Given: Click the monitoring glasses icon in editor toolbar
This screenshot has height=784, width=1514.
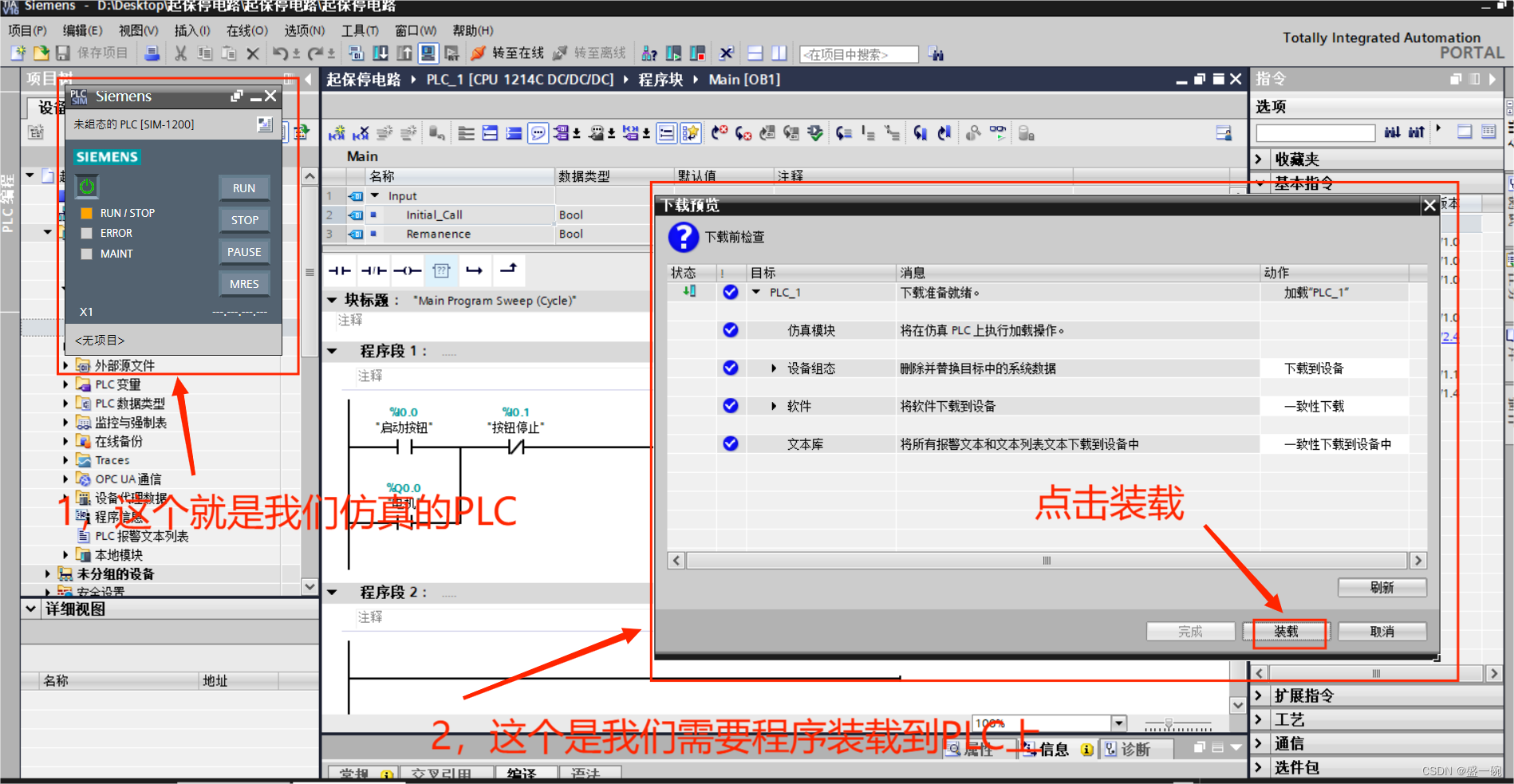Looking at the screenshot, I should point(998,133).
